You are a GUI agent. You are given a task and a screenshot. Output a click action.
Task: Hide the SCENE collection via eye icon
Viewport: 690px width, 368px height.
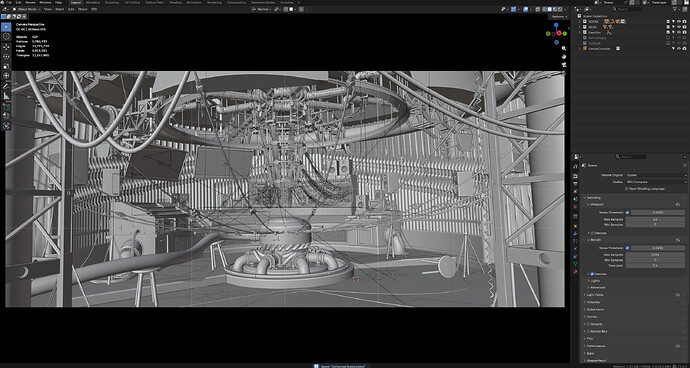(679, 21)
